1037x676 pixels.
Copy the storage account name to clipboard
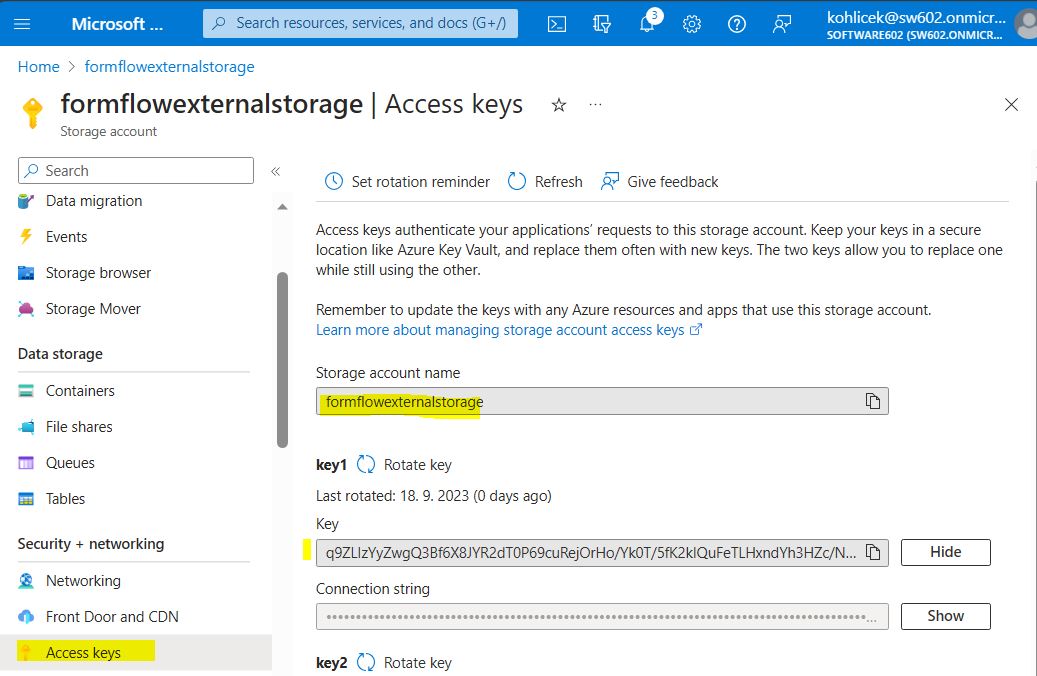(872, 401)
